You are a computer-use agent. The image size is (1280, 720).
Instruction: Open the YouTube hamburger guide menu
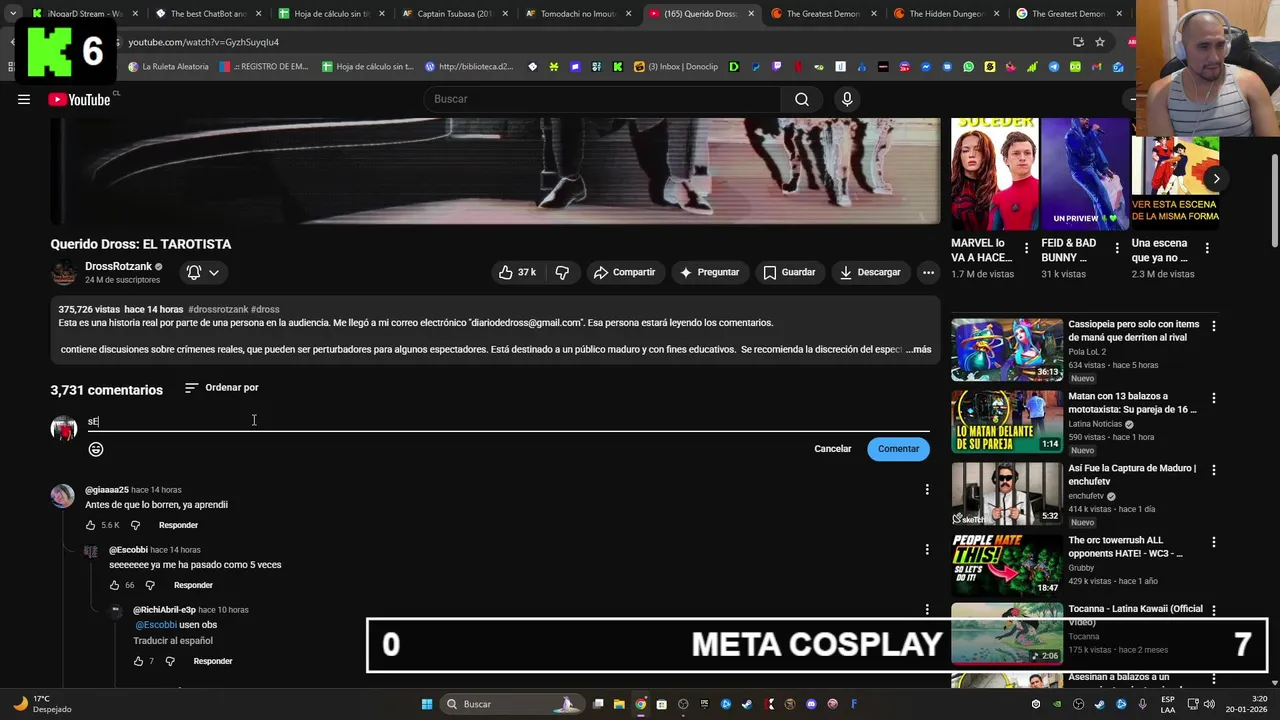click(24, 99)
